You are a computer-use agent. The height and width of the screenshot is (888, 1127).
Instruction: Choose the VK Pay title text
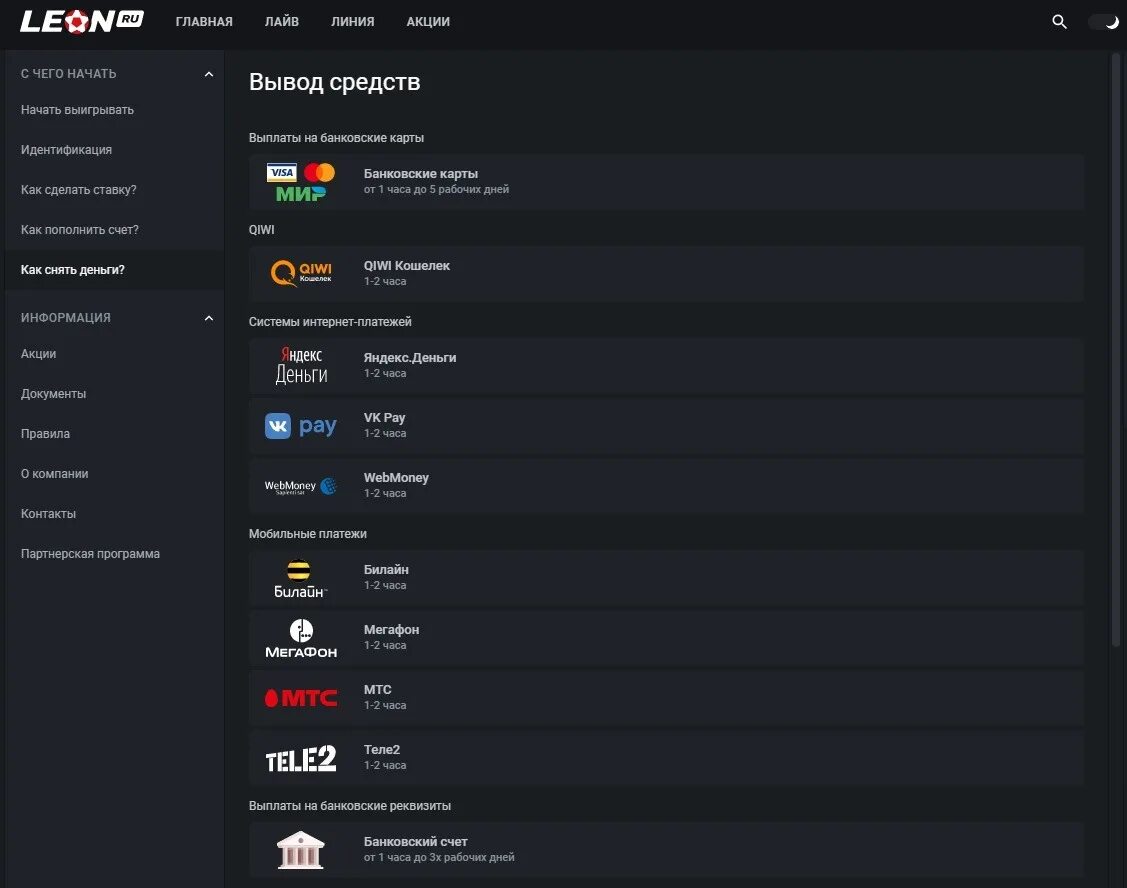point(385,418)
